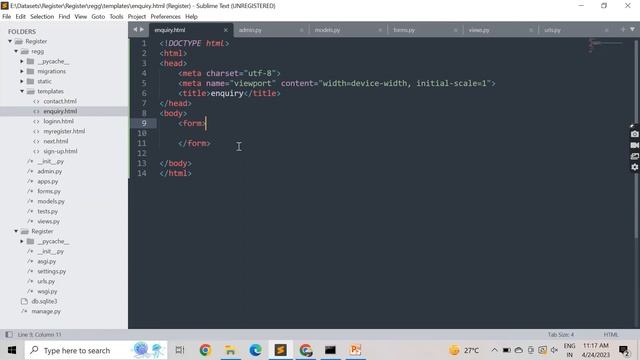The image size is (640, 360).
Task: Toggle the sidebar icon in status bar
Action: click(9, 335)
